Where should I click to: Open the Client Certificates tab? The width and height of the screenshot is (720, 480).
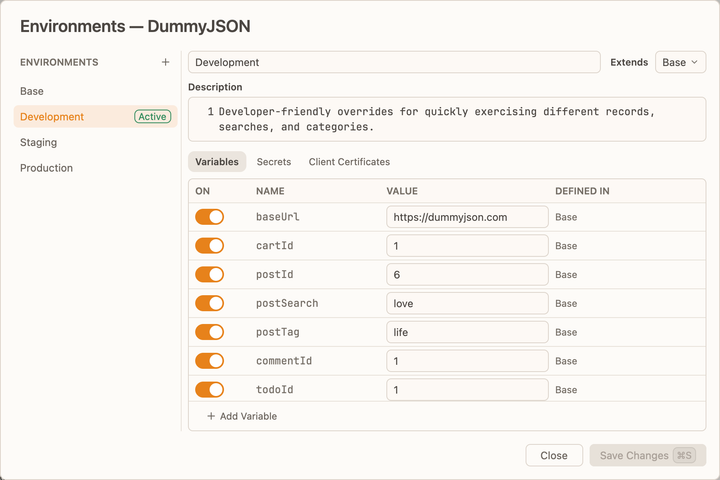349,162
